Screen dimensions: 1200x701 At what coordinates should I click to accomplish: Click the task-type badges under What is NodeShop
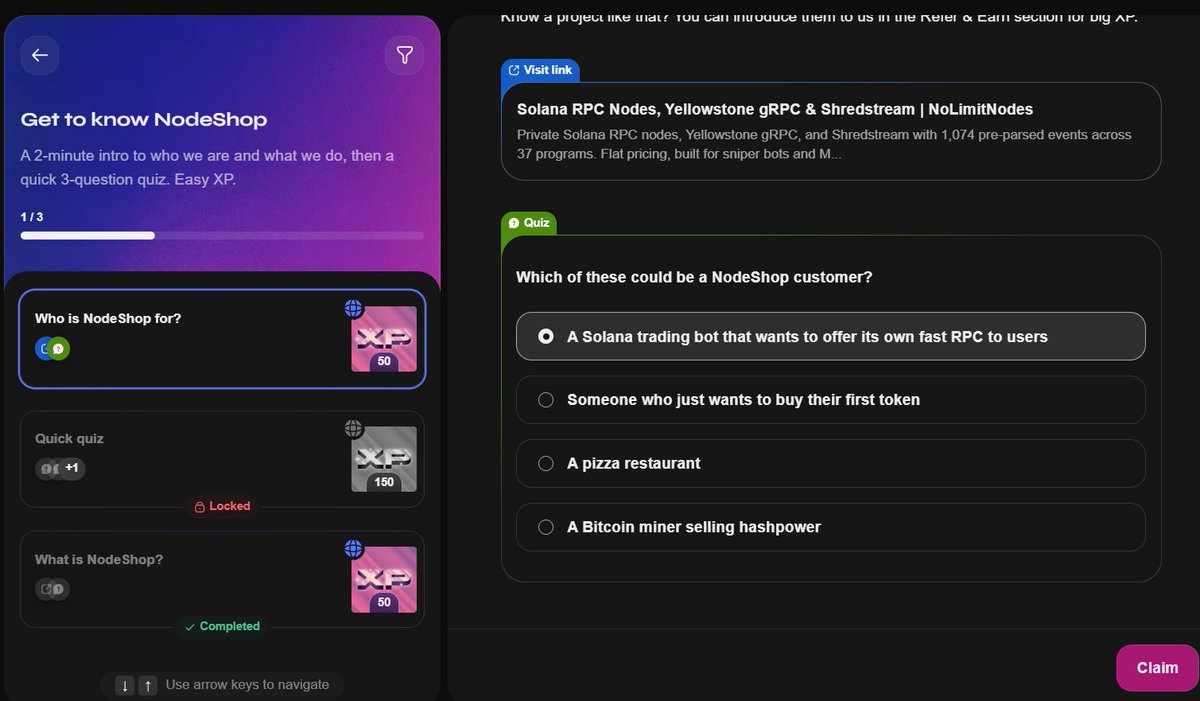click(x=53, y=589)
